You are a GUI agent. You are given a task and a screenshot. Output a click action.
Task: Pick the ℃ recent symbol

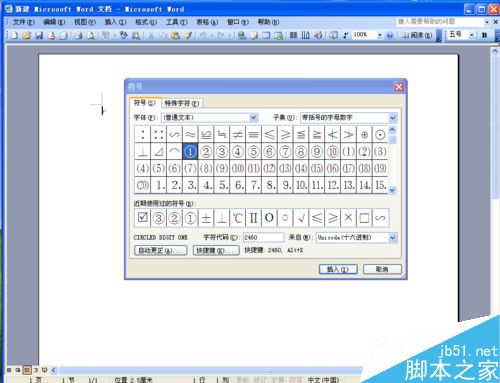coord(238,218)
